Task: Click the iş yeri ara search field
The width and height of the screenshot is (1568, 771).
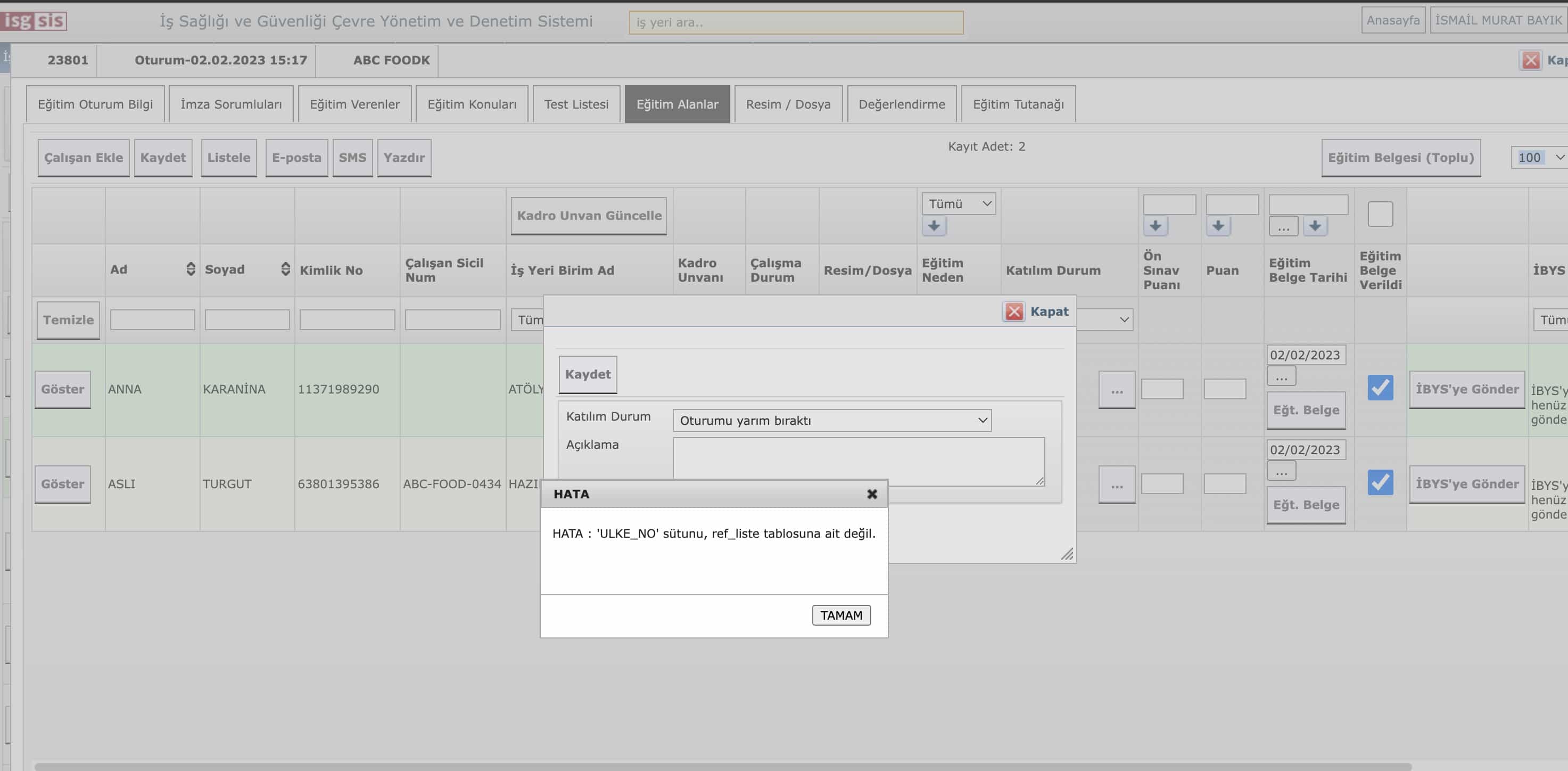Action: (x=795, y=22)
